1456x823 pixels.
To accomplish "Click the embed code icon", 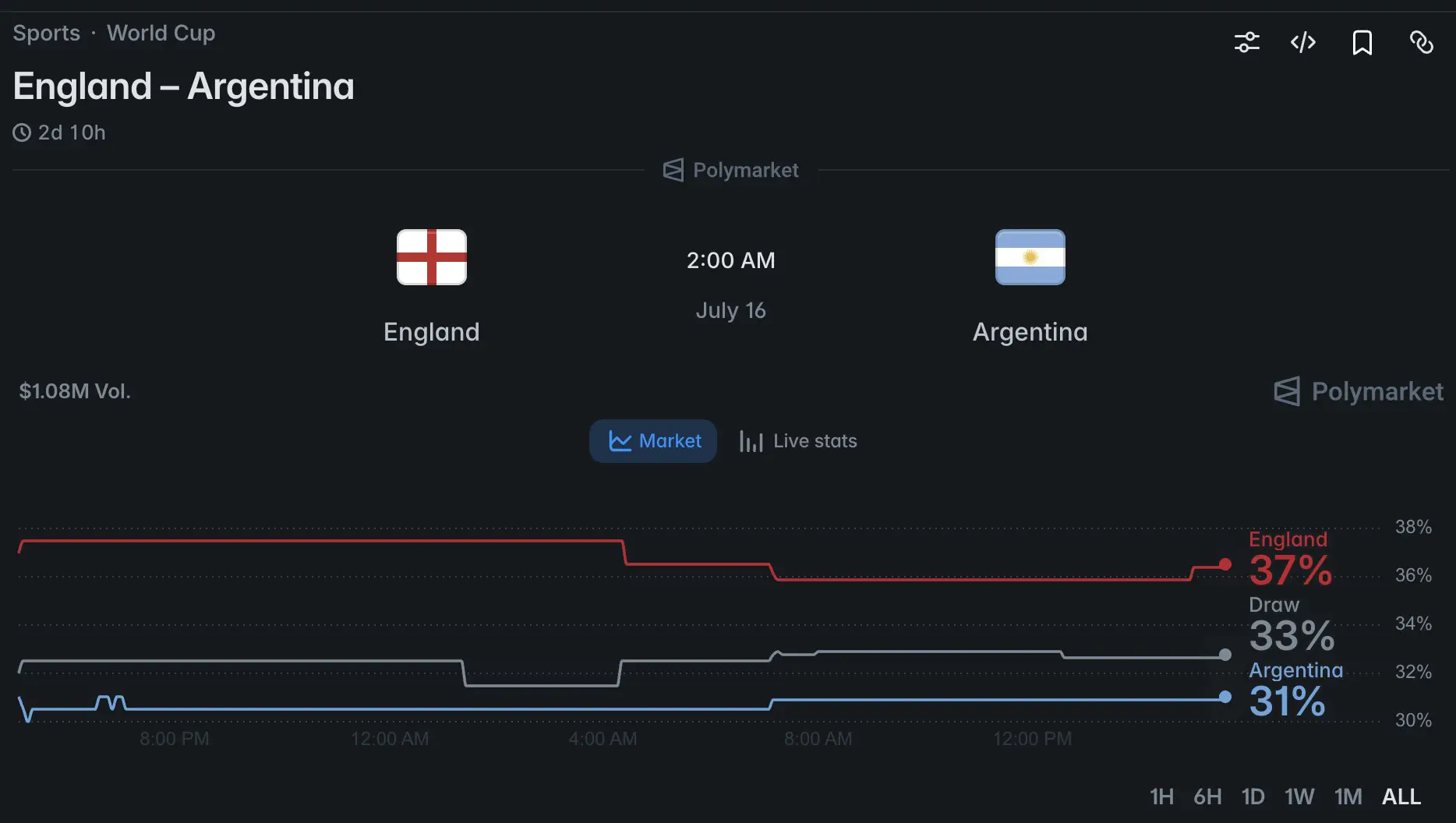I will [1303, 42].
